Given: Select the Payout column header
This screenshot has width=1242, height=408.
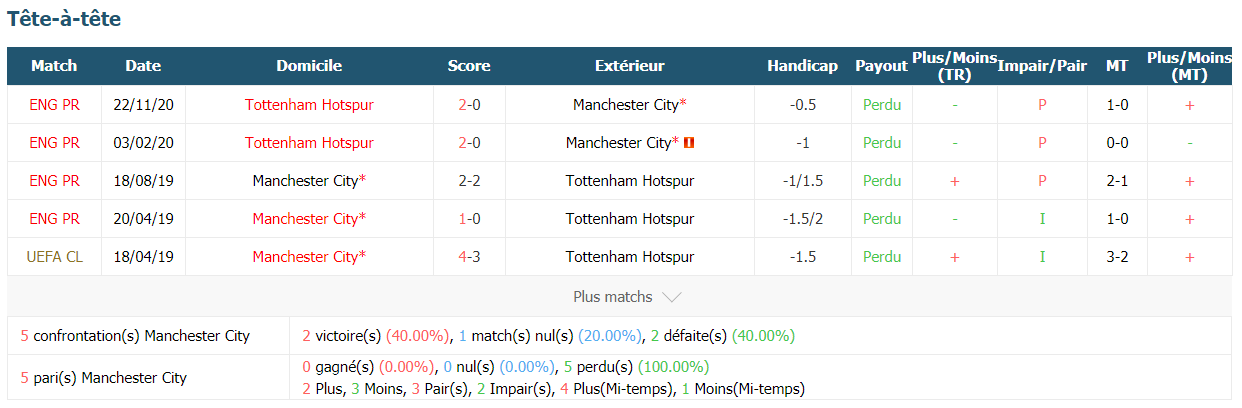Looking at the screenshot, I should pos(881,66).
